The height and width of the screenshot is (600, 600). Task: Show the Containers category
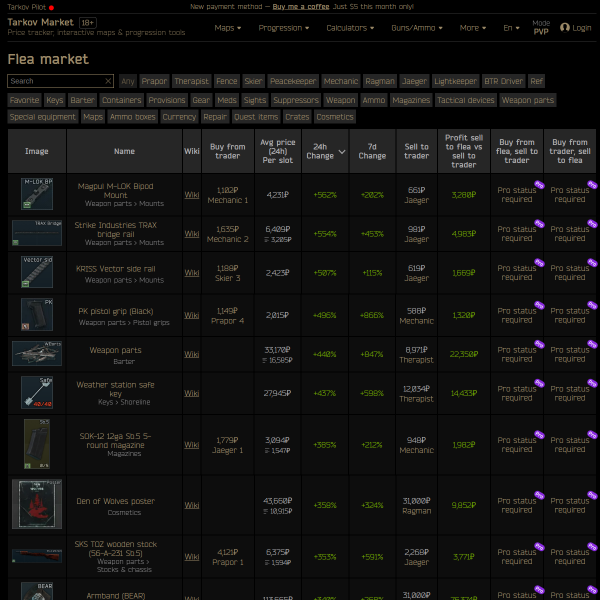click(121, 100)
